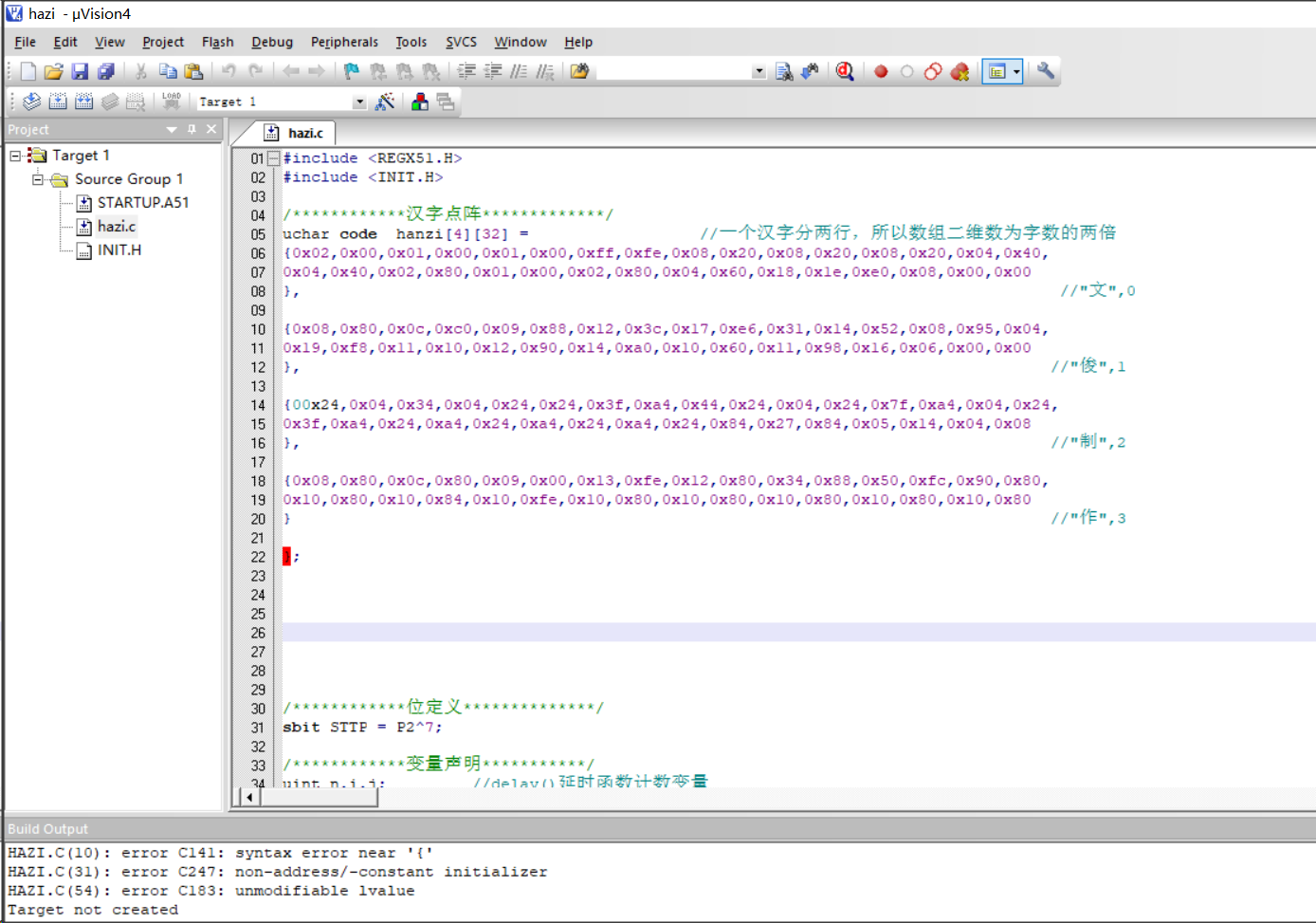The height and width of the screenshot is (923, 1316).
Task: Open the Peripherals menu
Action: [x=344, y=42]
